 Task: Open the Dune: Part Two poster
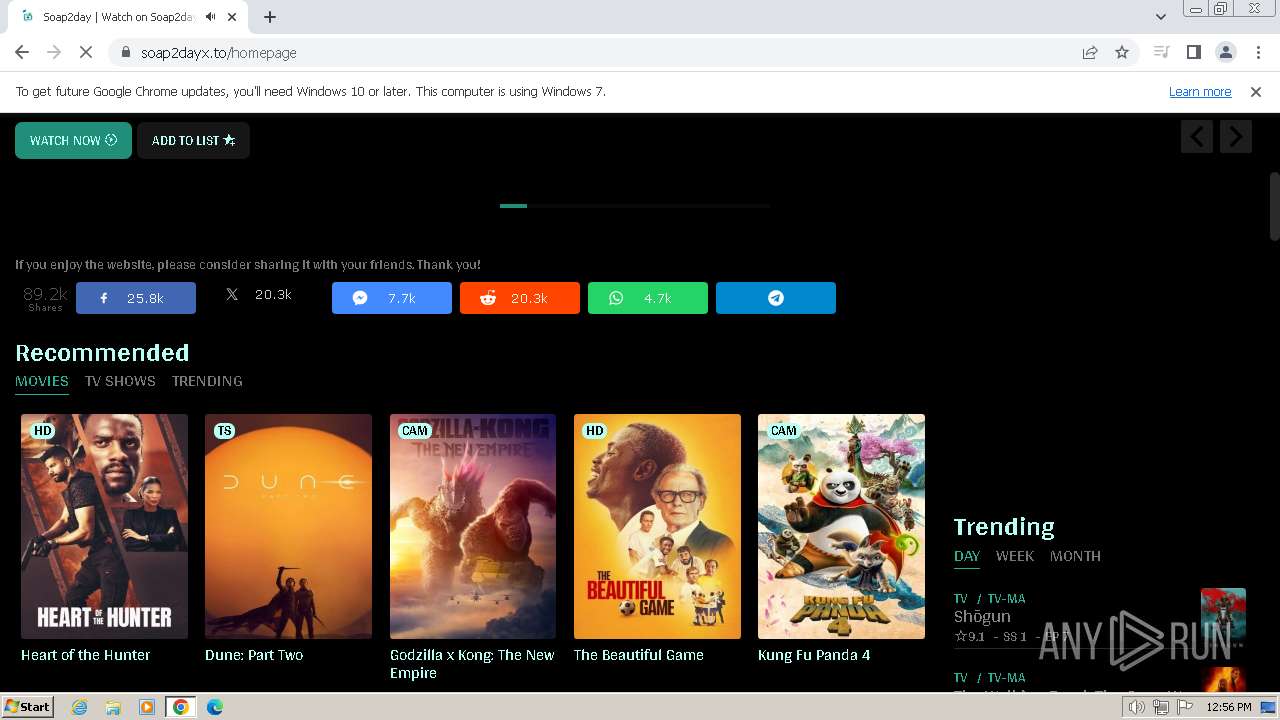[x=288, y=526]
